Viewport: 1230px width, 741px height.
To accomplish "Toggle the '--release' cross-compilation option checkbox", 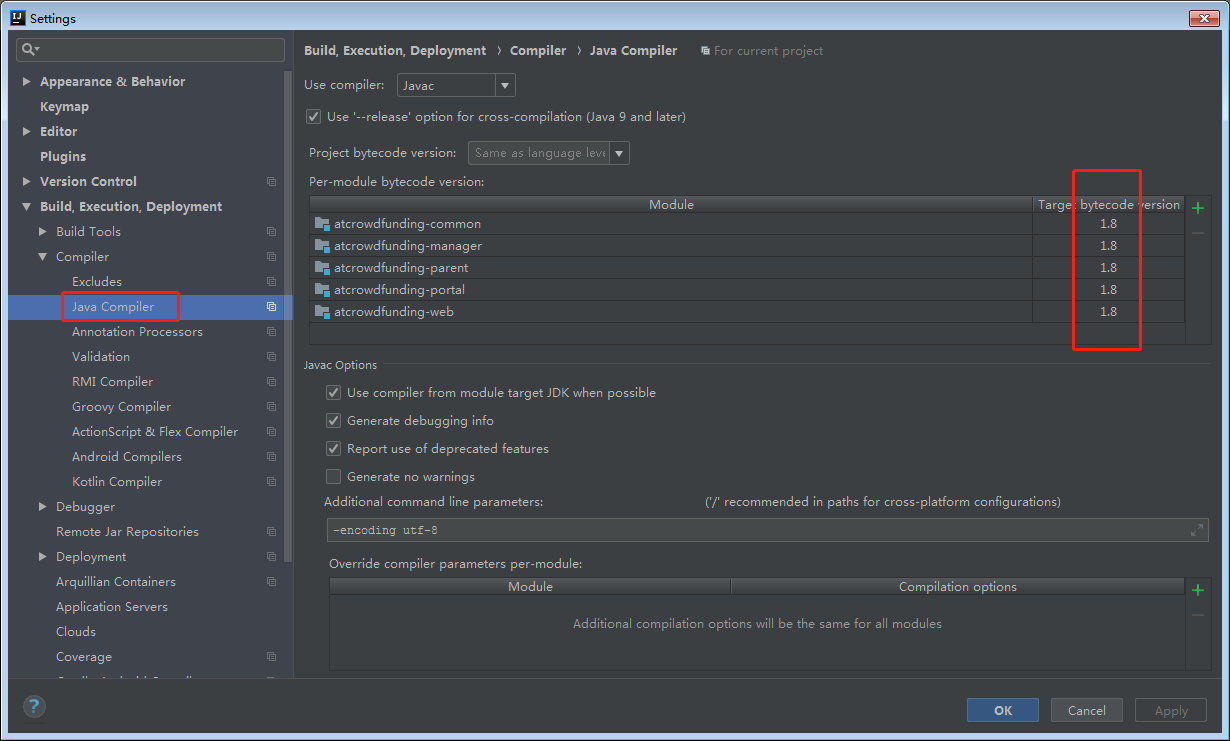I will pyautogui.click(x=314, y=117).
